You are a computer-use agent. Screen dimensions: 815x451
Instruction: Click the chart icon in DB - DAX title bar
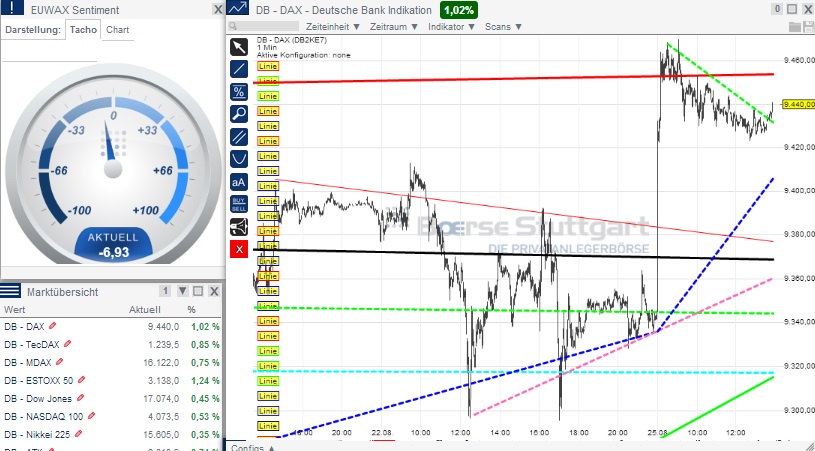238,8
